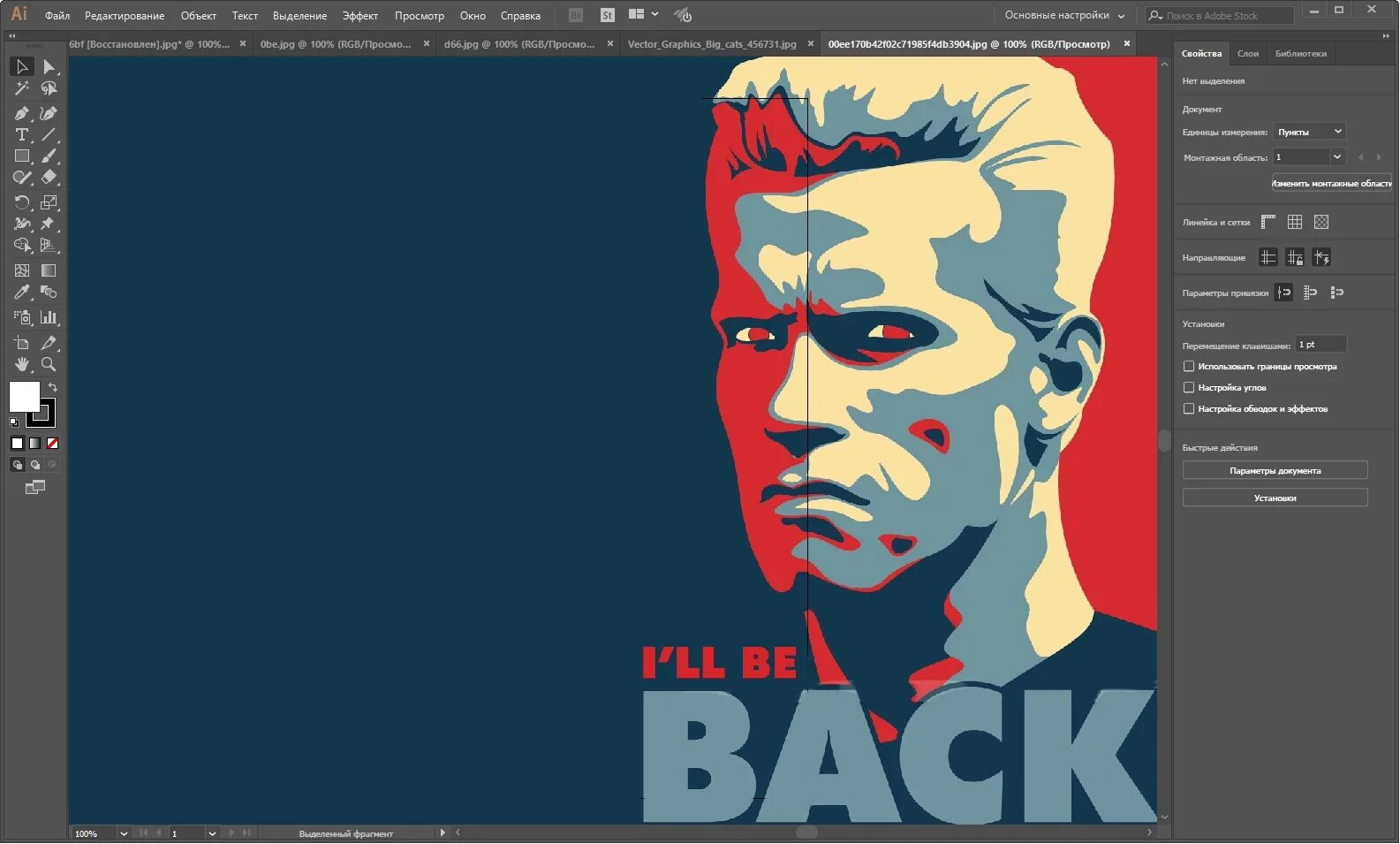The width and height of the screenshot is (1400, 844).
Task: Select the Artboard tool
Action: click(22, 343)
